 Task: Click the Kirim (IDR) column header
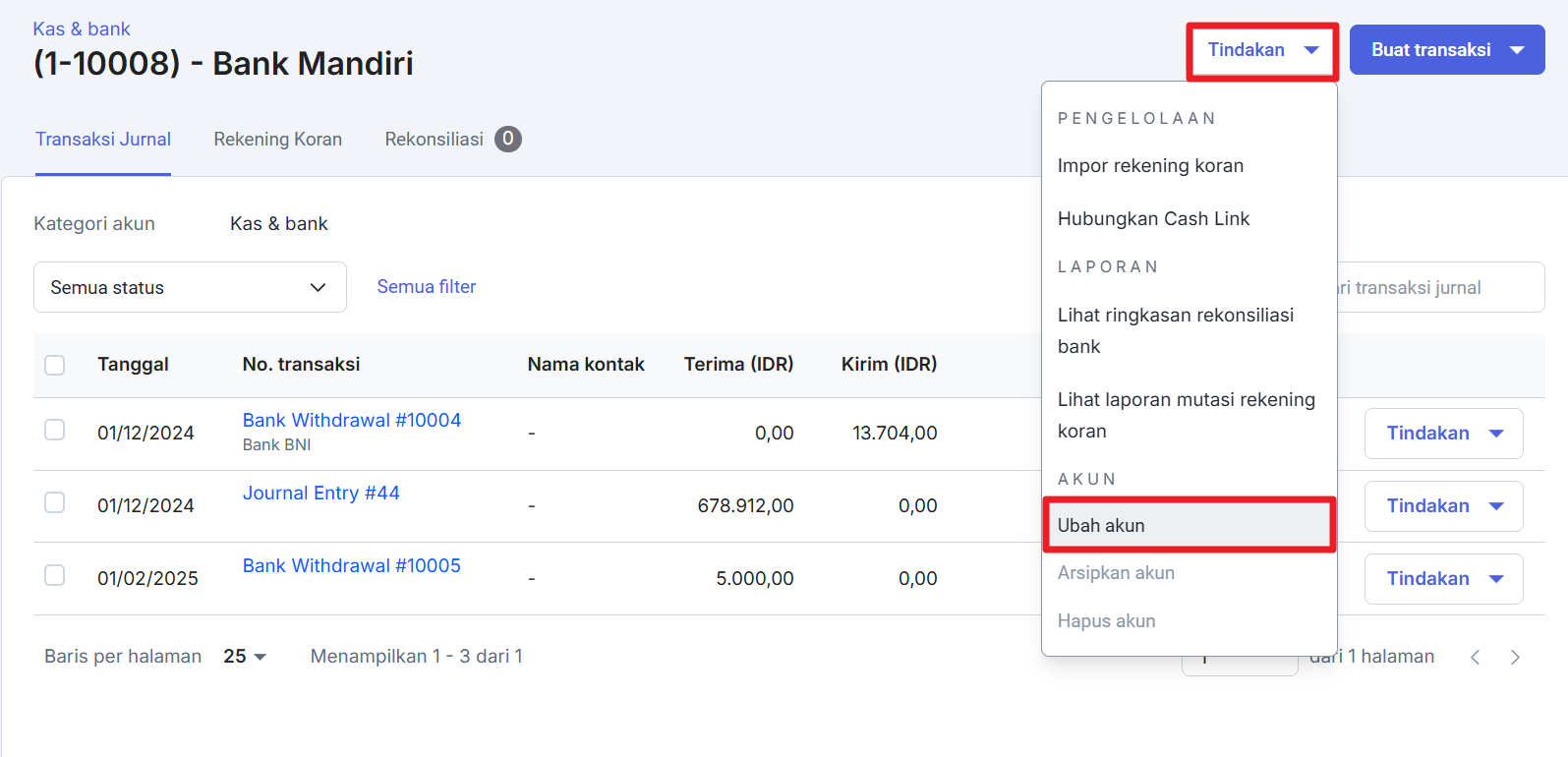[x=890, y=364]
